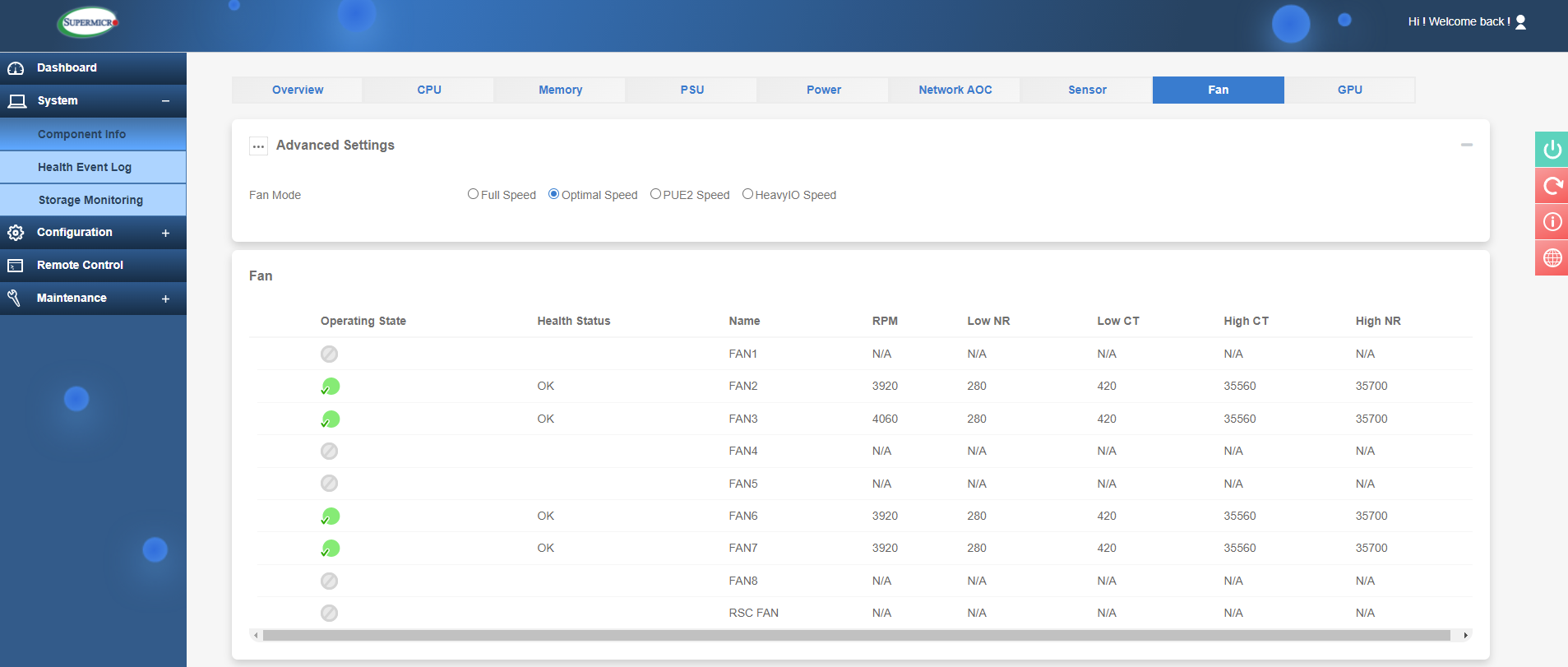Click the green power control icon
The width and height of the screenshot is (1568, 667).
pos(1552,150)
